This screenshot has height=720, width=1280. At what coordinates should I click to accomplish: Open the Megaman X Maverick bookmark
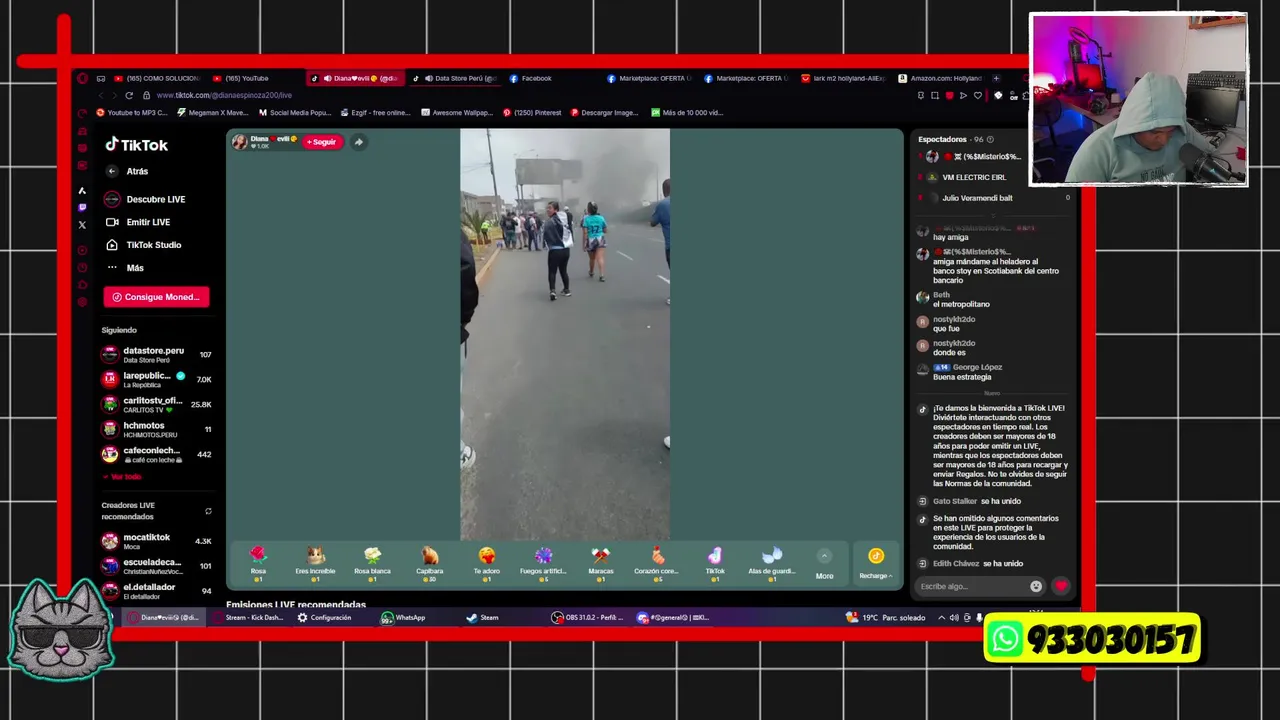[213, 113]
